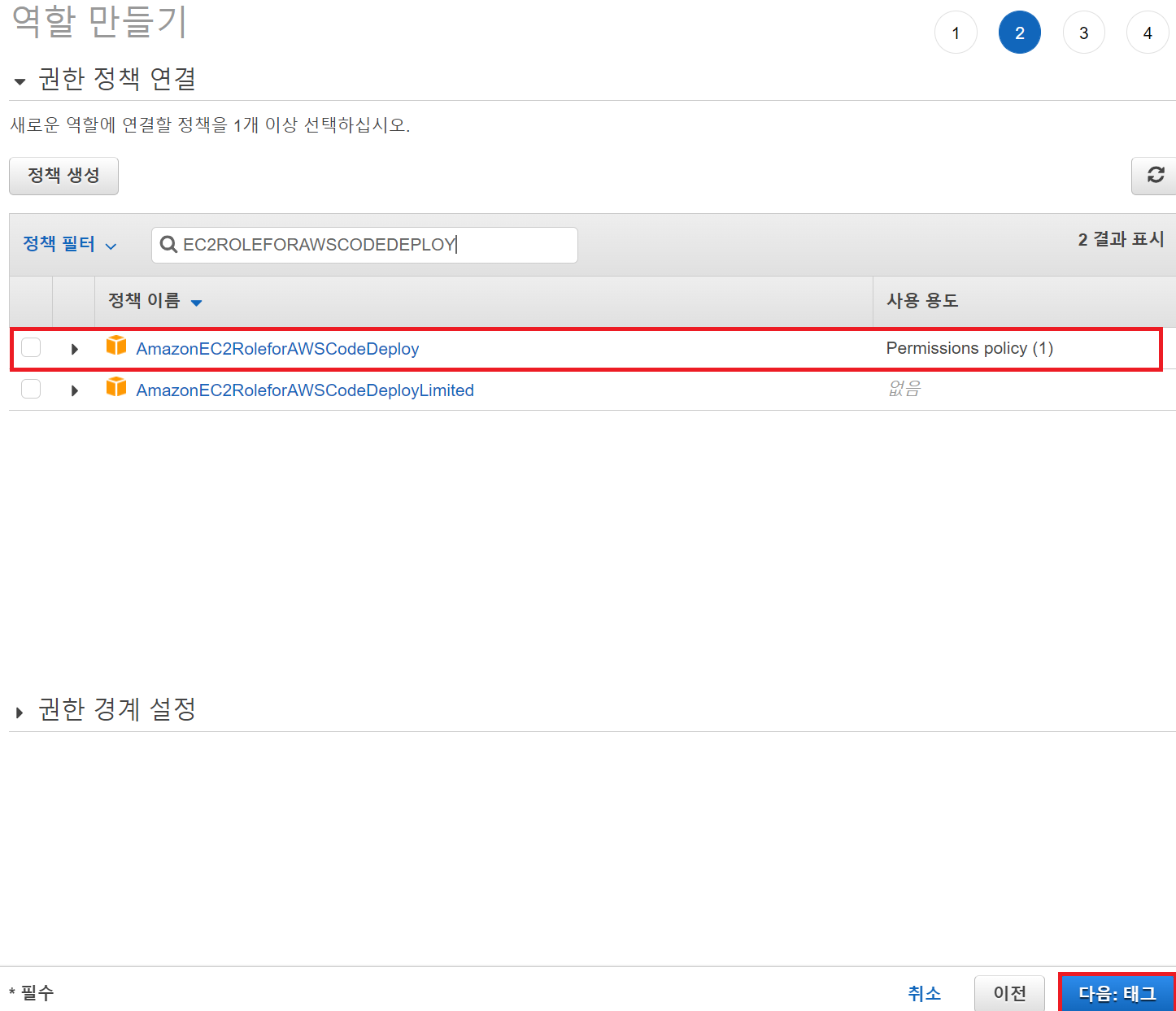Click the 취소 link

click(924, 993)
